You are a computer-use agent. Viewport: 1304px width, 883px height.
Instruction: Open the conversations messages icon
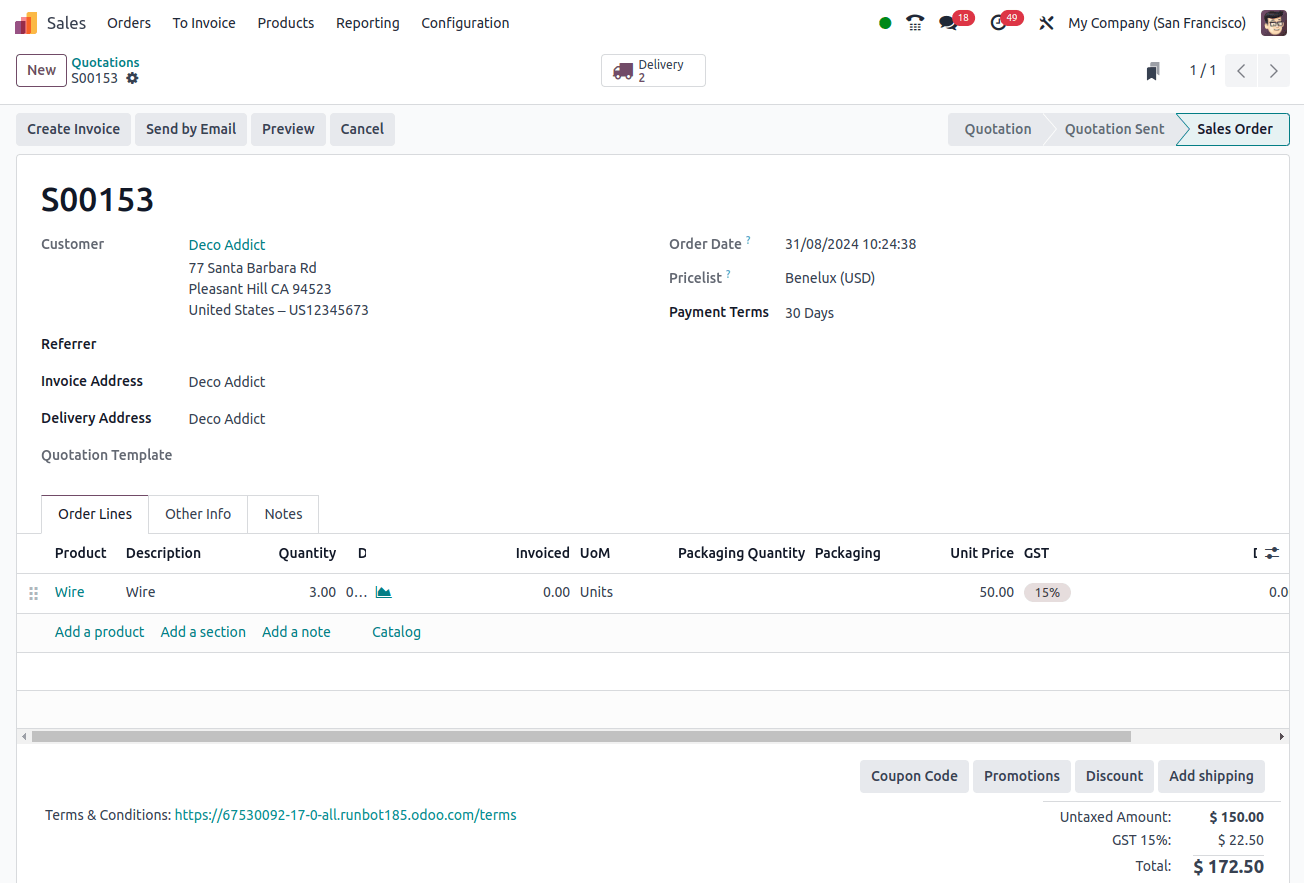pyautogui.click(x=948, y=23)
